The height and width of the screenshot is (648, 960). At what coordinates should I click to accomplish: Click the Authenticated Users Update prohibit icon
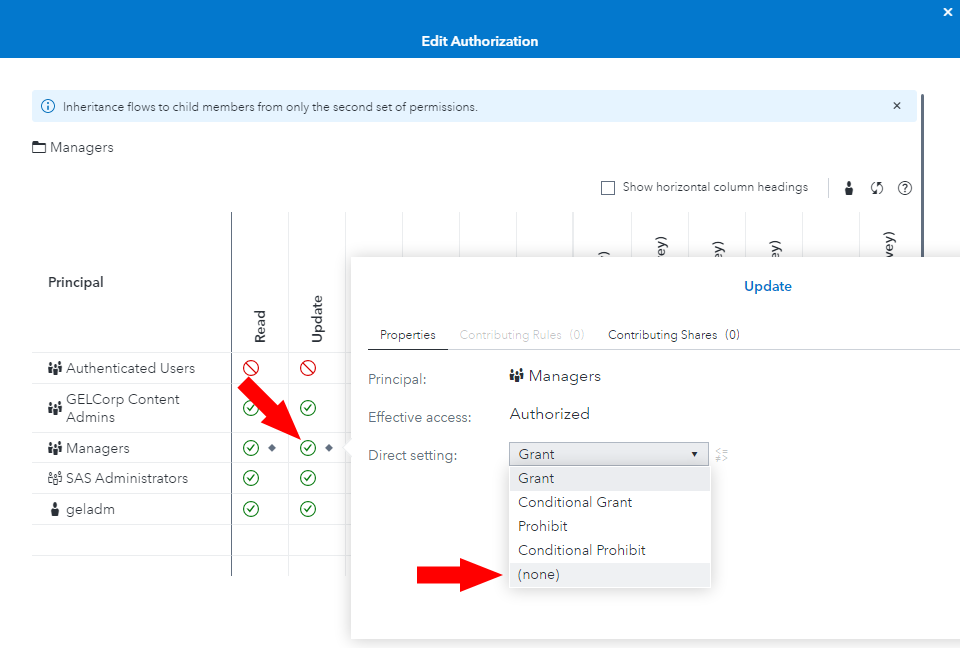(308, 368)
